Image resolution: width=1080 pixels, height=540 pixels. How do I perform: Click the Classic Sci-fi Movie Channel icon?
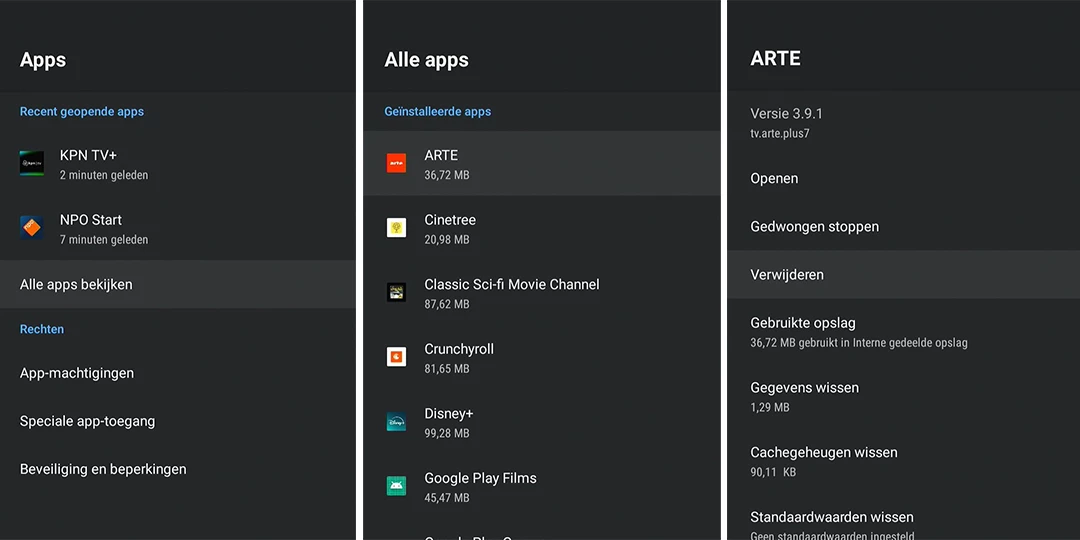click(397, 293)
